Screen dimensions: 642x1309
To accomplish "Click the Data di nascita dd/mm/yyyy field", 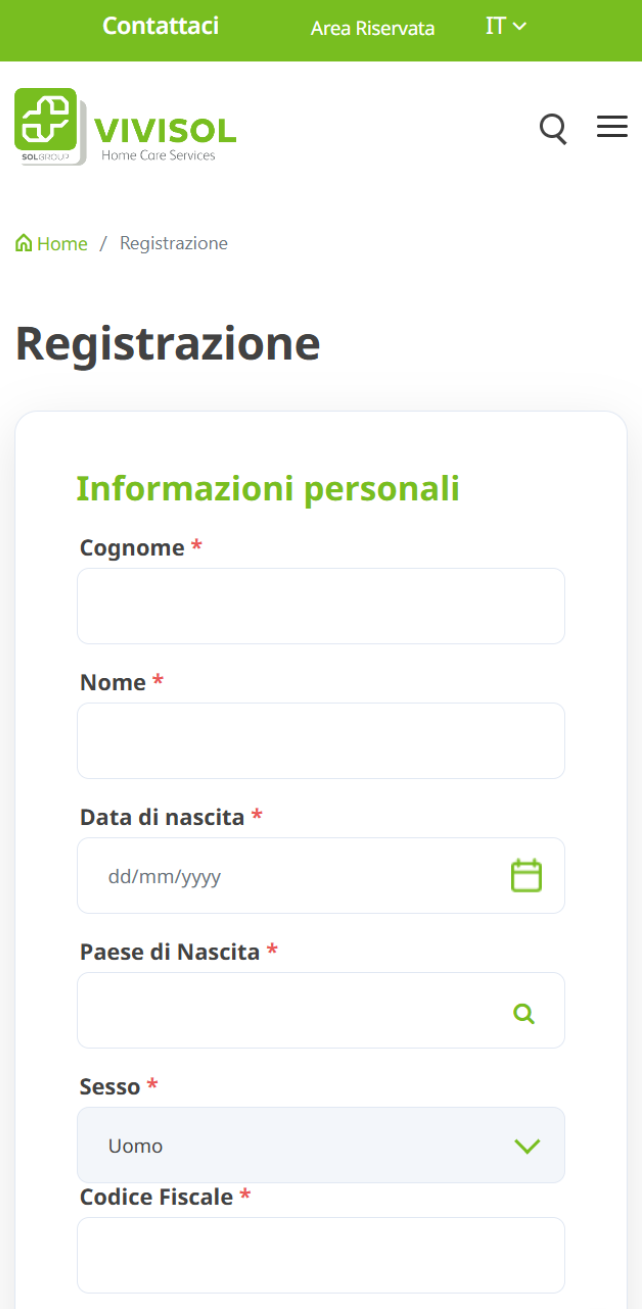I will (x=250, y=874).
